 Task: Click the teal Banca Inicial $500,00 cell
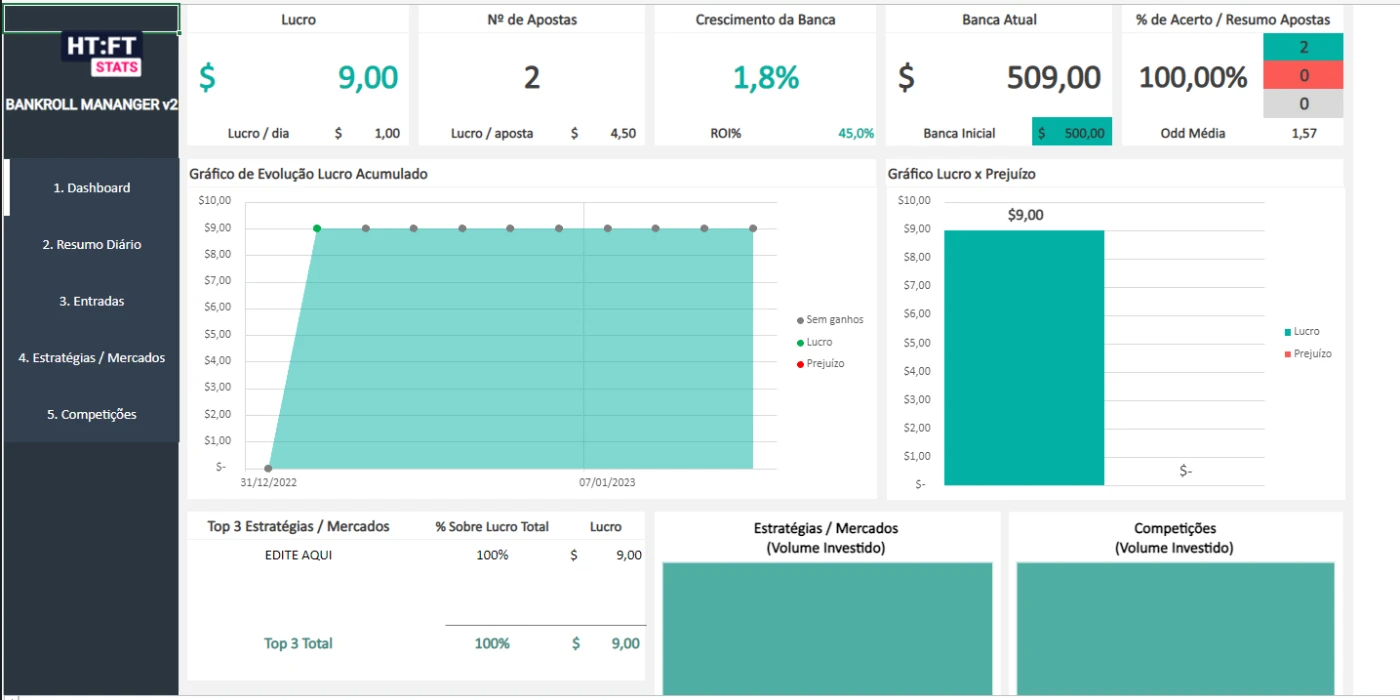click(1071, 133)
